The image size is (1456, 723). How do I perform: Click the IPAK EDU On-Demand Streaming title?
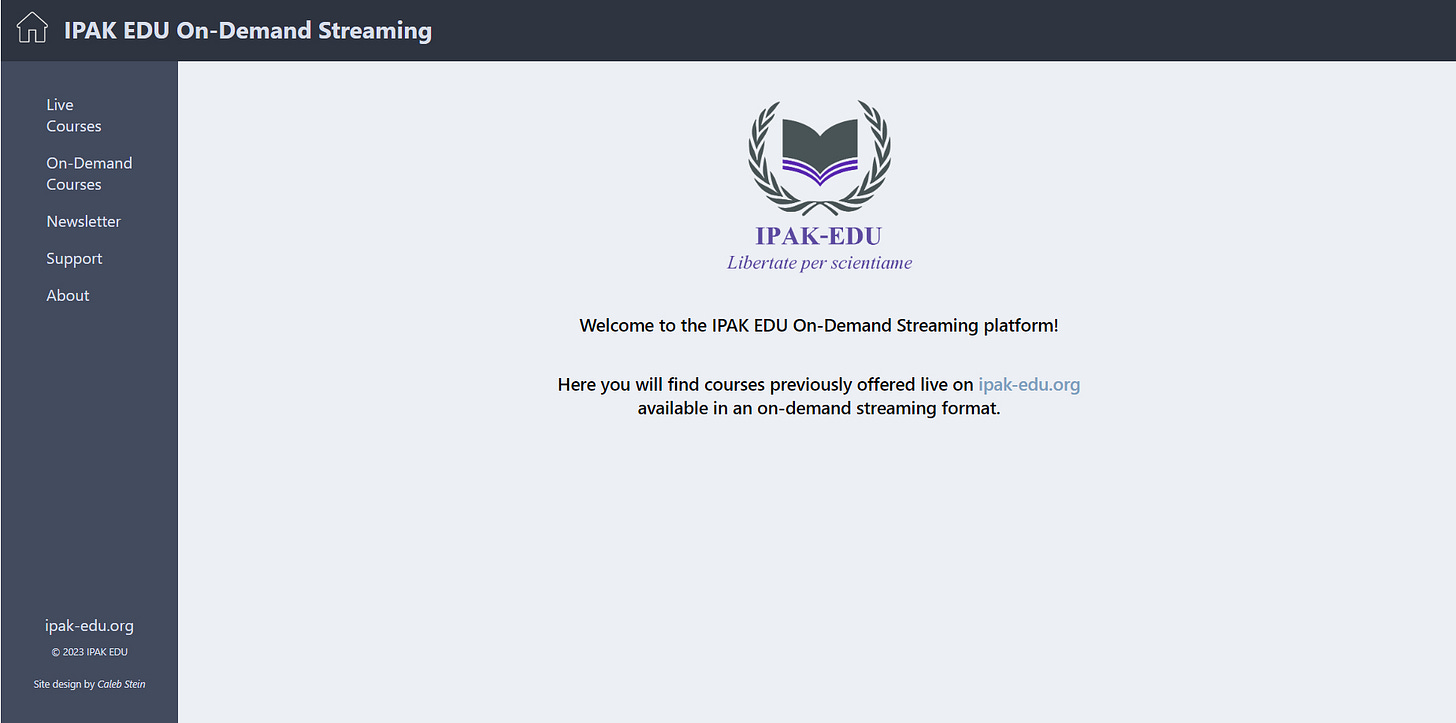(x=248, y=30)
